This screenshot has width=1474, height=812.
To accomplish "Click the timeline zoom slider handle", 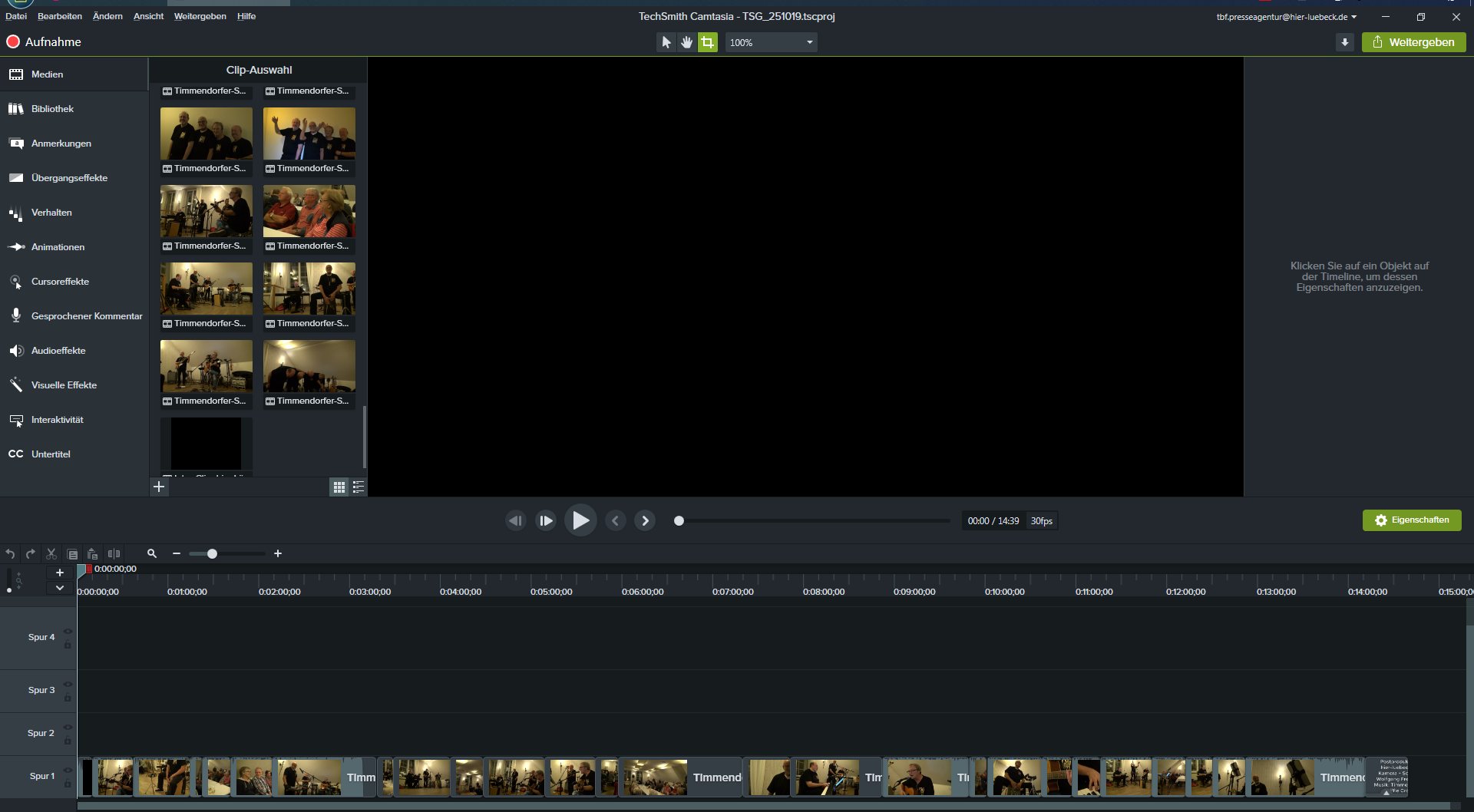I will tap(212, 553).
